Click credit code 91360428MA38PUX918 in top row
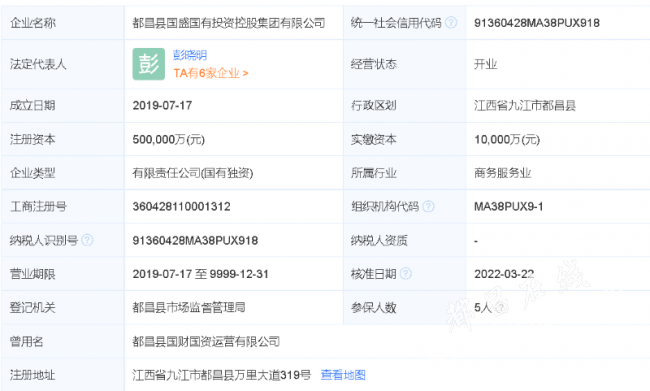Image resolution: width=650 pixels, height=391 pixels. pyautogui.click(x=537, y=23)
